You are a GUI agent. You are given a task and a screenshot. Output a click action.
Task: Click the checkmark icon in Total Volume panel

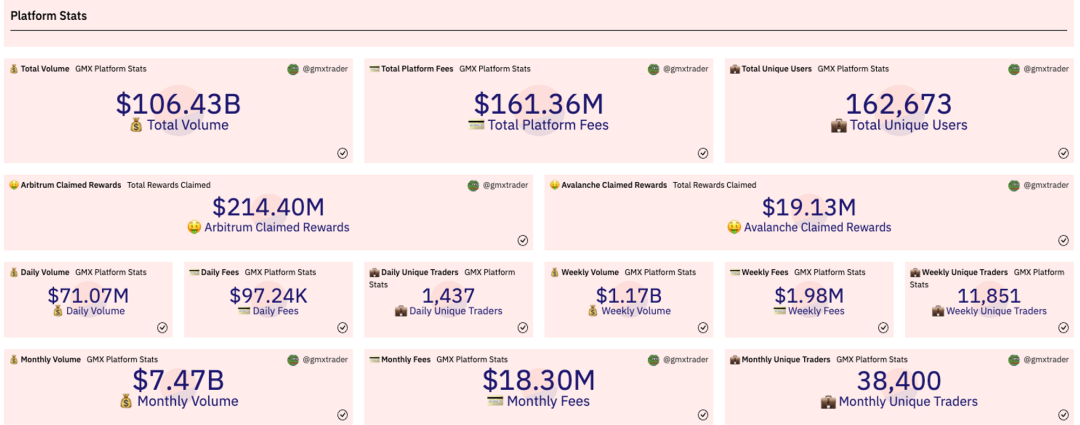coord(342,153)
